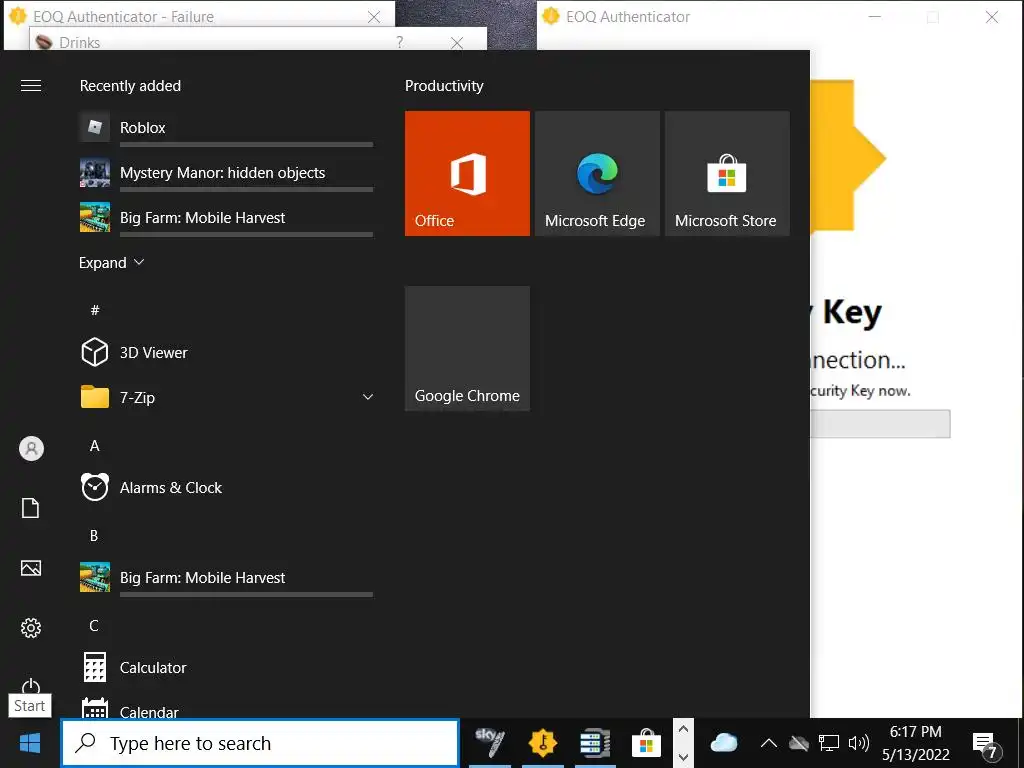Screen dimensions: 1024x768
Task: Expand the Start menu hamburger
Action: tap(31, 86)
